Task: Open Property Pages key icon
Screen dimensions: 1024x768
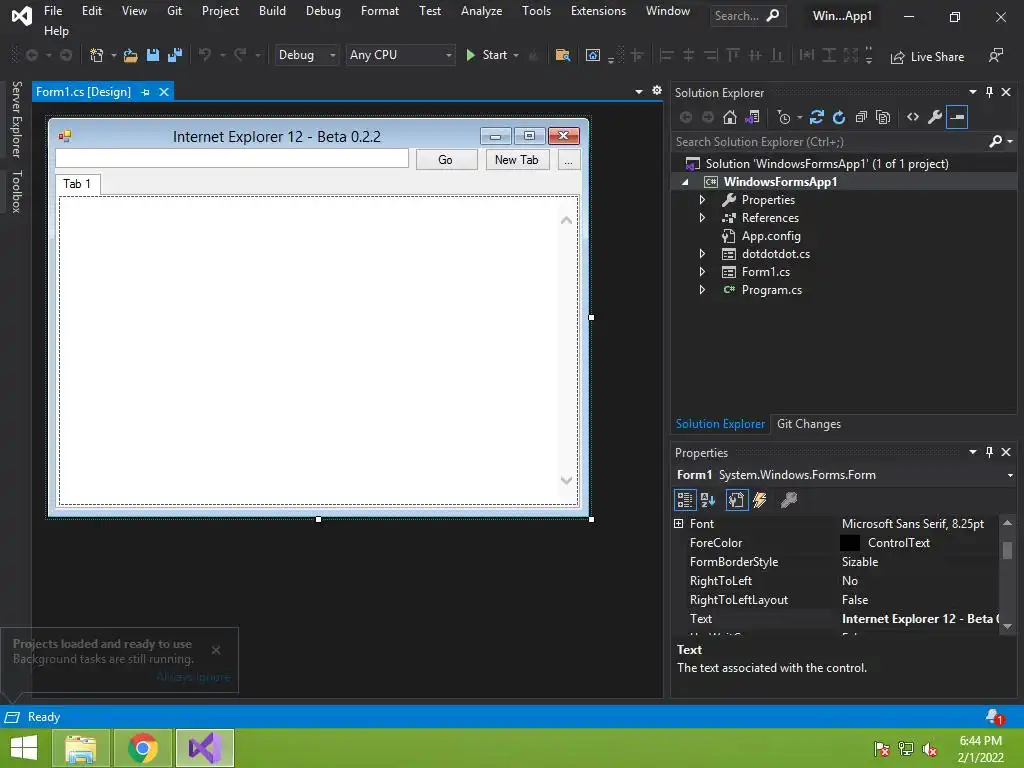Action: [789, 500]
